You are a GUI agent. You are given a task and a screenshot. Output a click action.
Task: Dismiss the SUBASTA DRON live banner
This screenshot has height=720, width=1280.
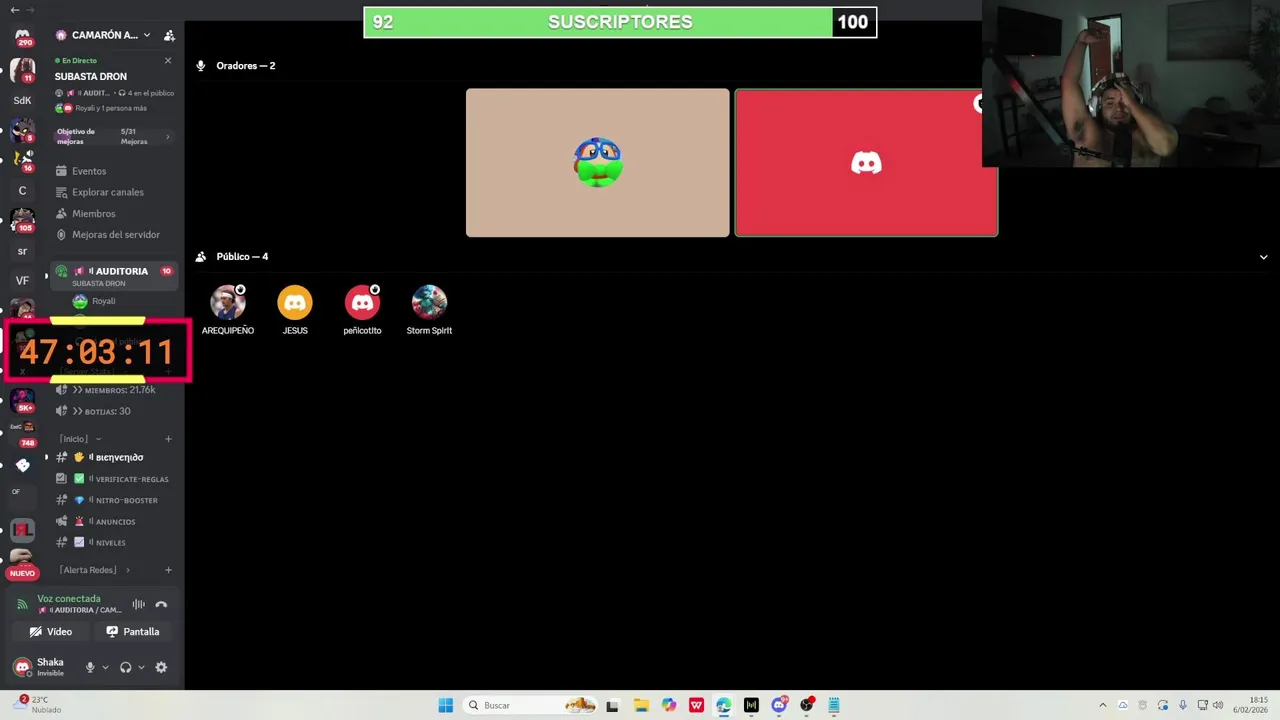pyautogui.click(x=167, y=61)
